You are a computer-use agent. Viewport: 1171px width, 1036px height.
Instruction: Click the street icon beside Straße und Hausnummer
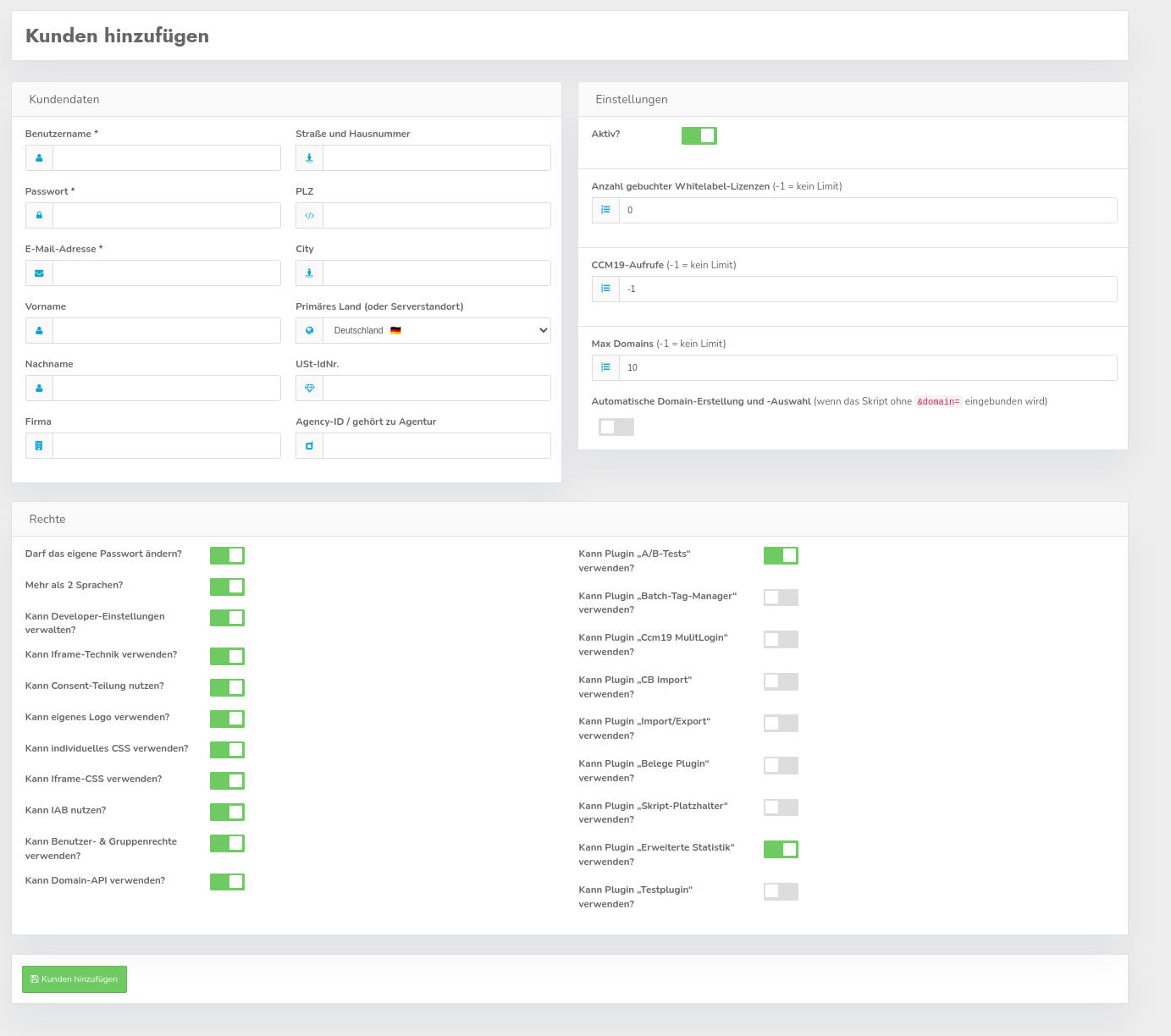point(309,158)
